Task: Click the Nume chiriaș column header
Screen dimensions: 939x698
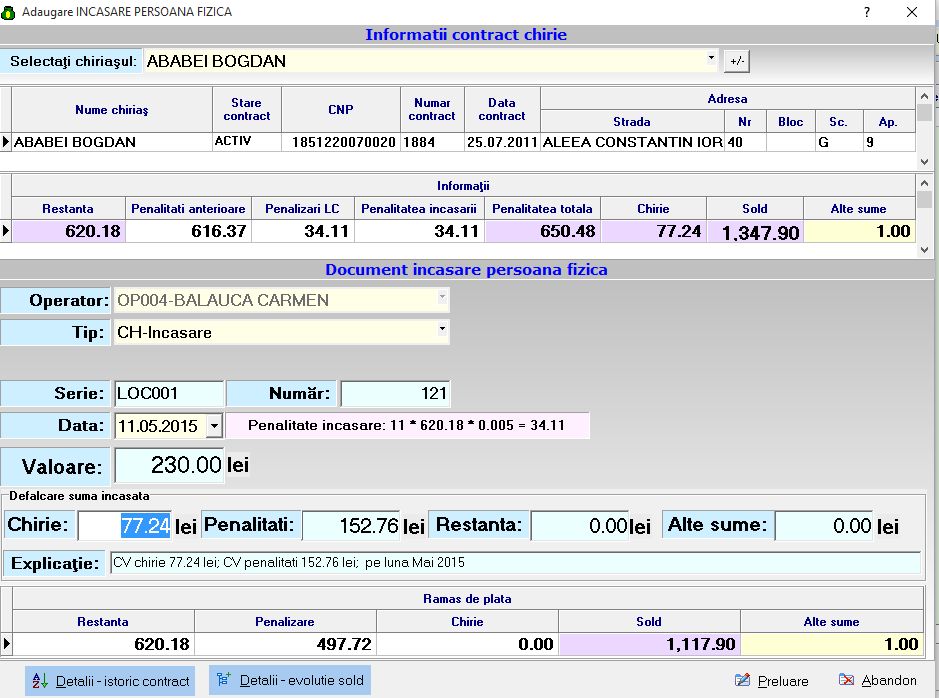Action: point(111,110)
